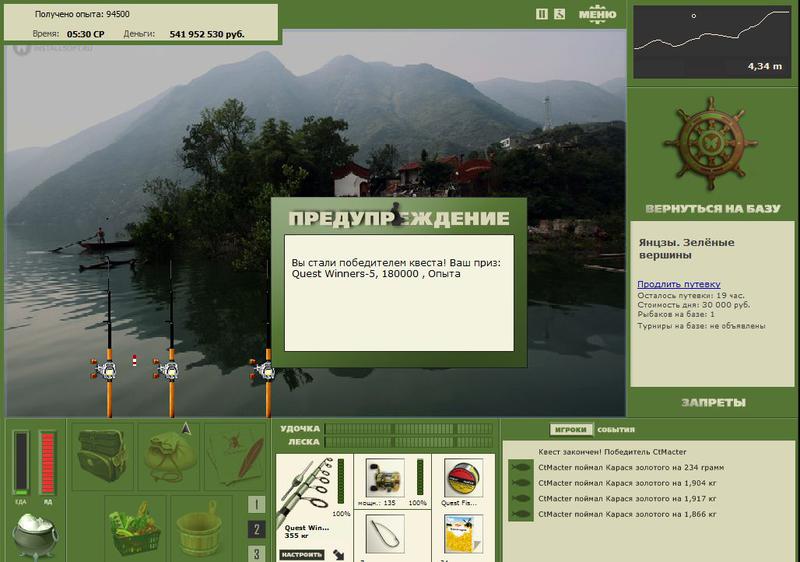
Task: Expand tackle panel with diagonal arrow
Action: 338,554
